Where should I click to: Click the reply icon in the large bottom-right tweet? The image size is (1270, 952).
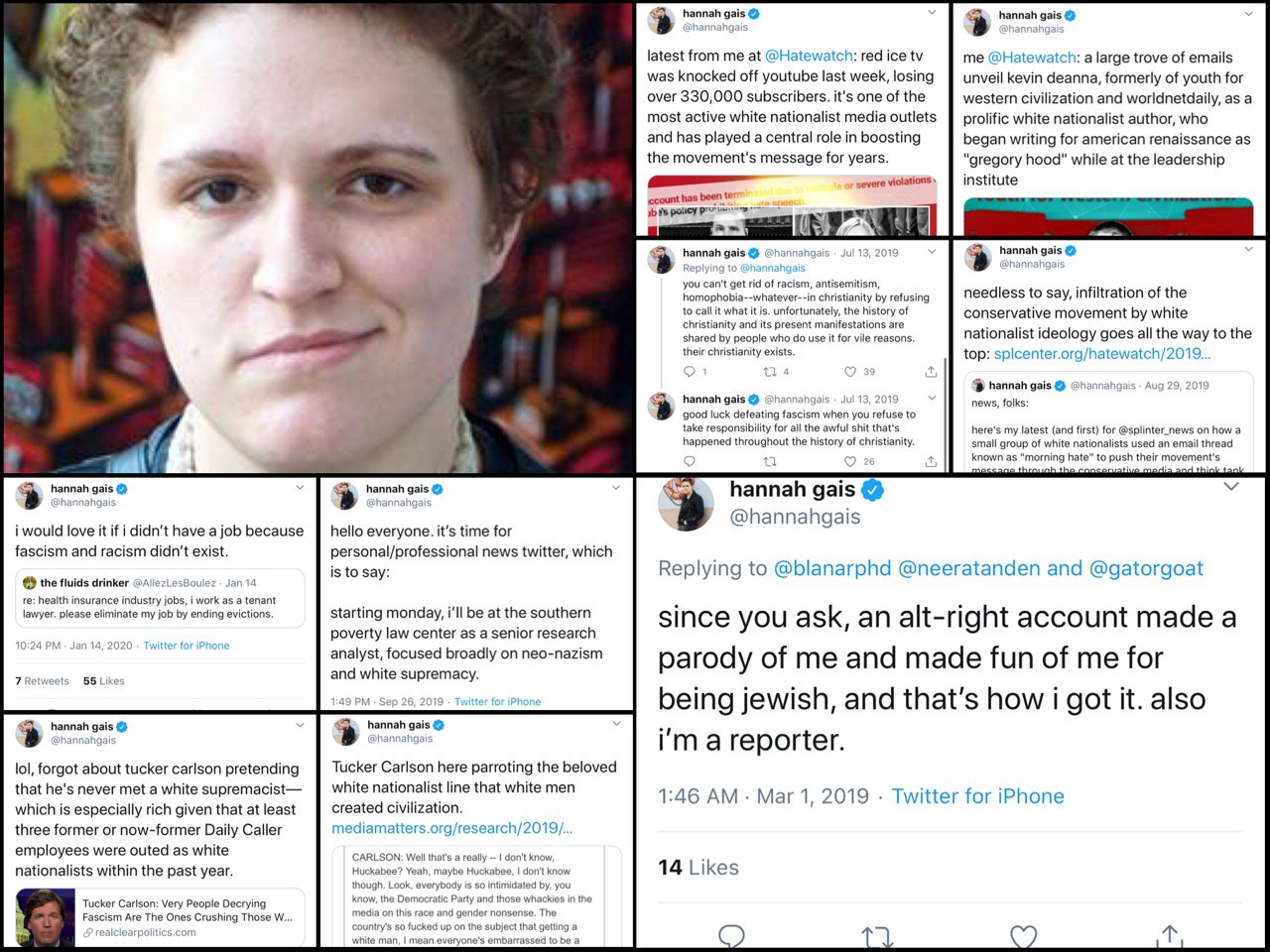point(731,936)
